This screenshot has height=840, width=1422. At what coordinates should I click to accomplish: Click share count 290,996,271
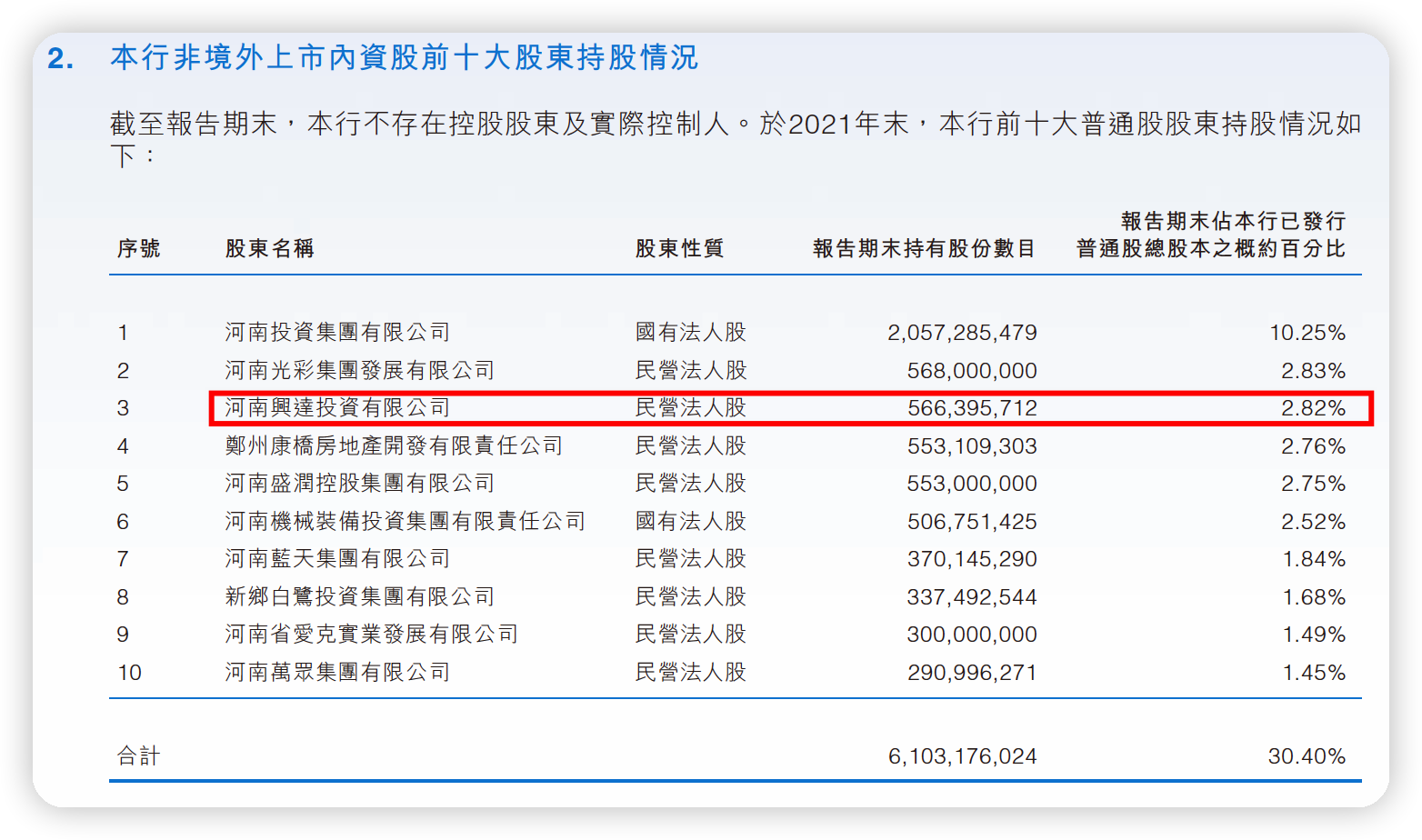(x=972, y=673)
